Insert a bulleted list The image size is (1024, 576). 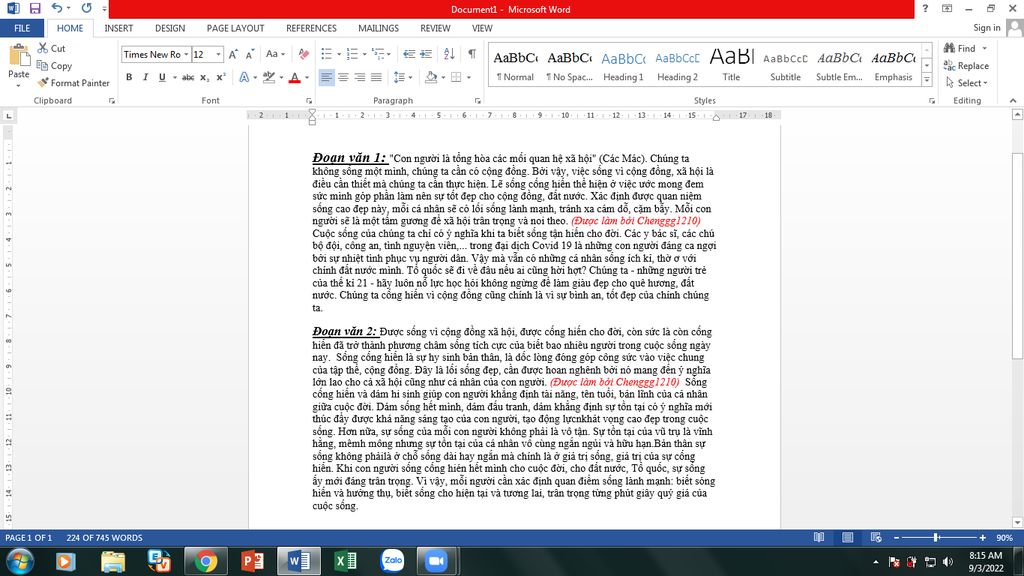tap(327, 54)
